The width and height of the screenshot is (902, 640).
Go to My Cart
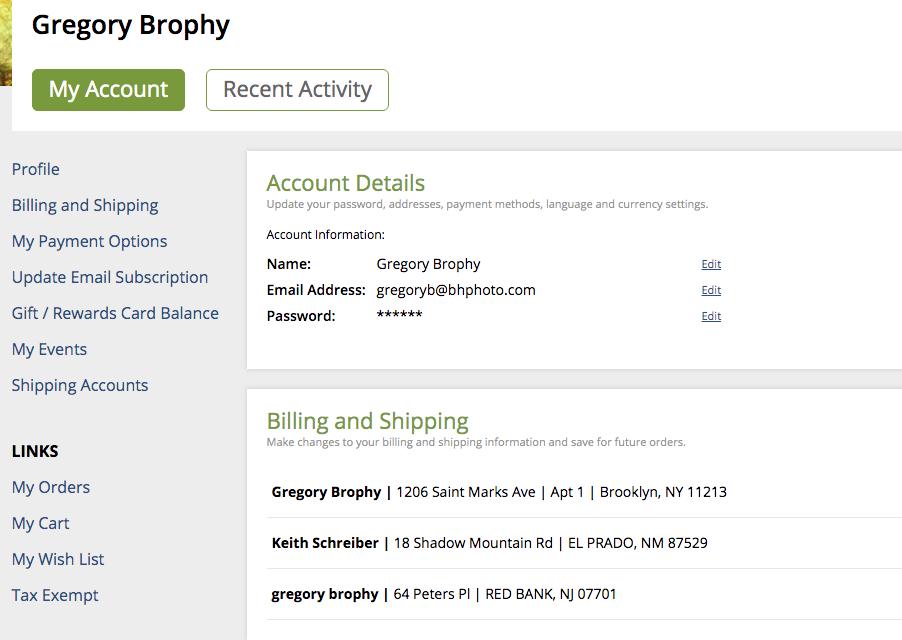pyautogui.click(x=40, y=523)
